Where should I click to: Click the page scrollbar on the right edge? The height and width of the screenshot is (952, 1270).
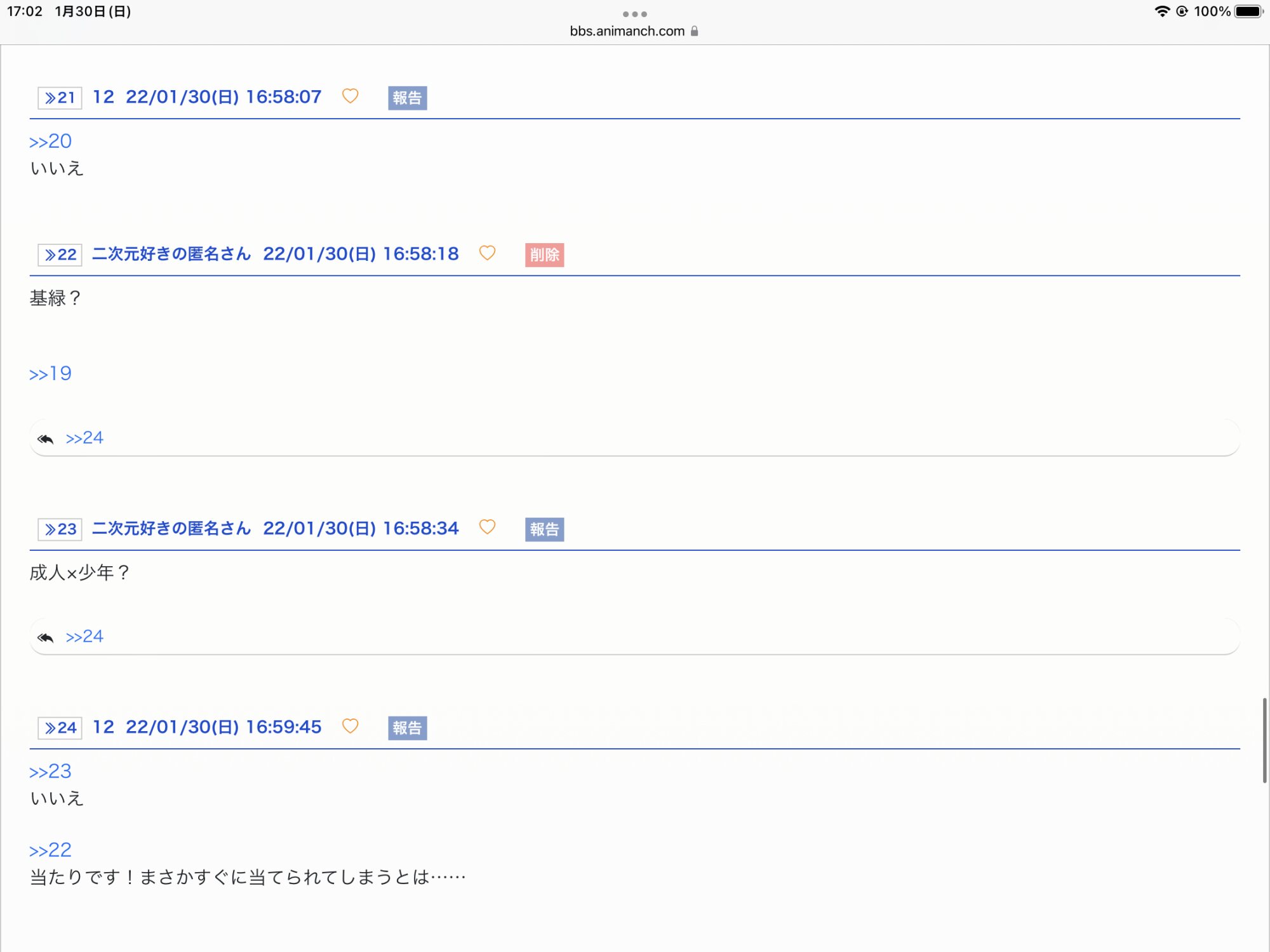(x=1264, y=739)
